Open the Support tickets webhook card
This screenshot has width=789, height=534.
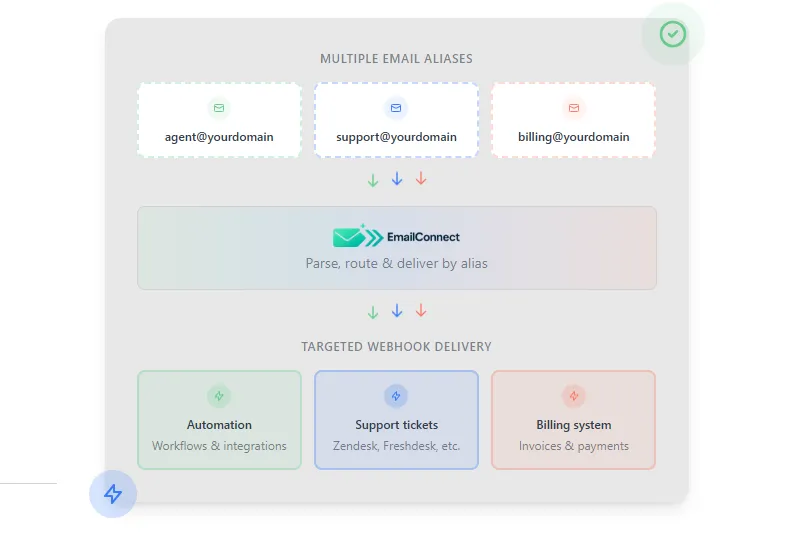pos(396,420)
